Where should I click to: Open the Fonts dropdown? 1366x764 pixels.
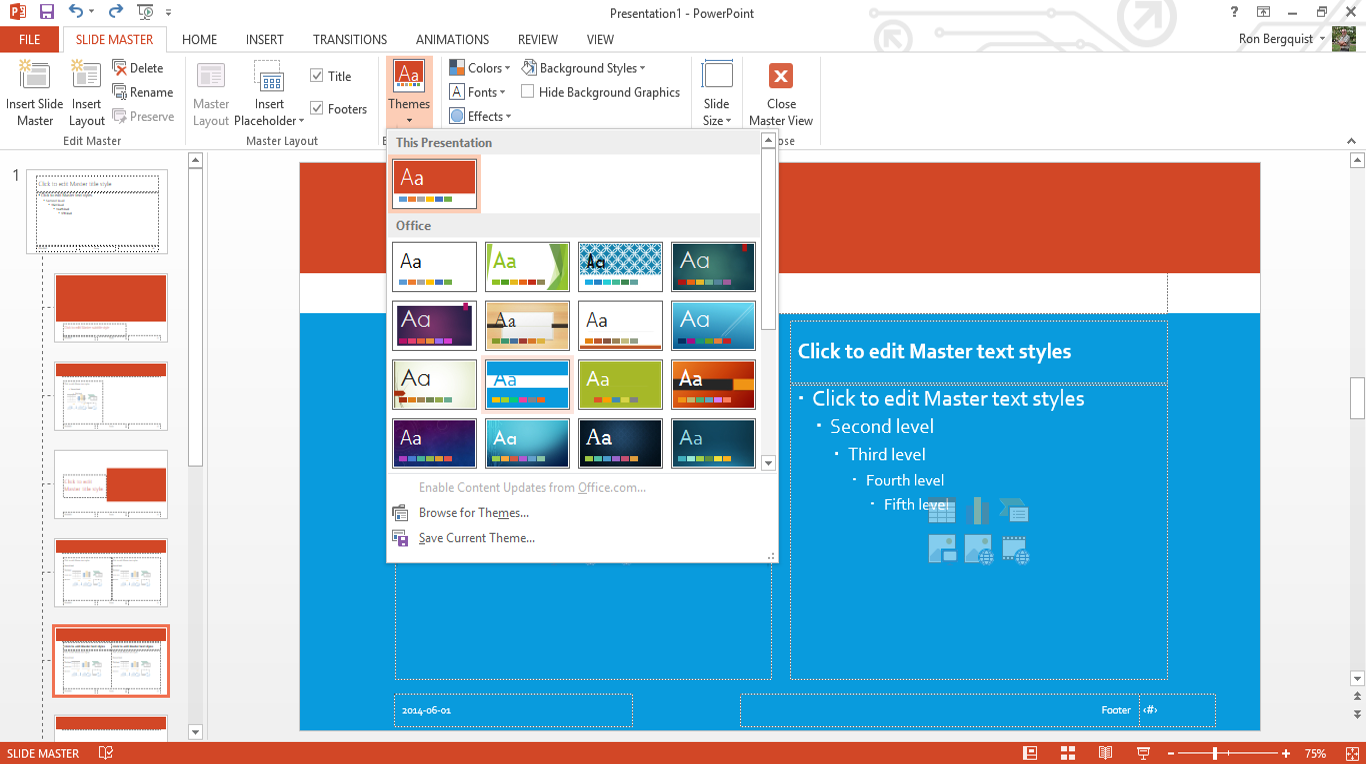[x=478, y=92]
